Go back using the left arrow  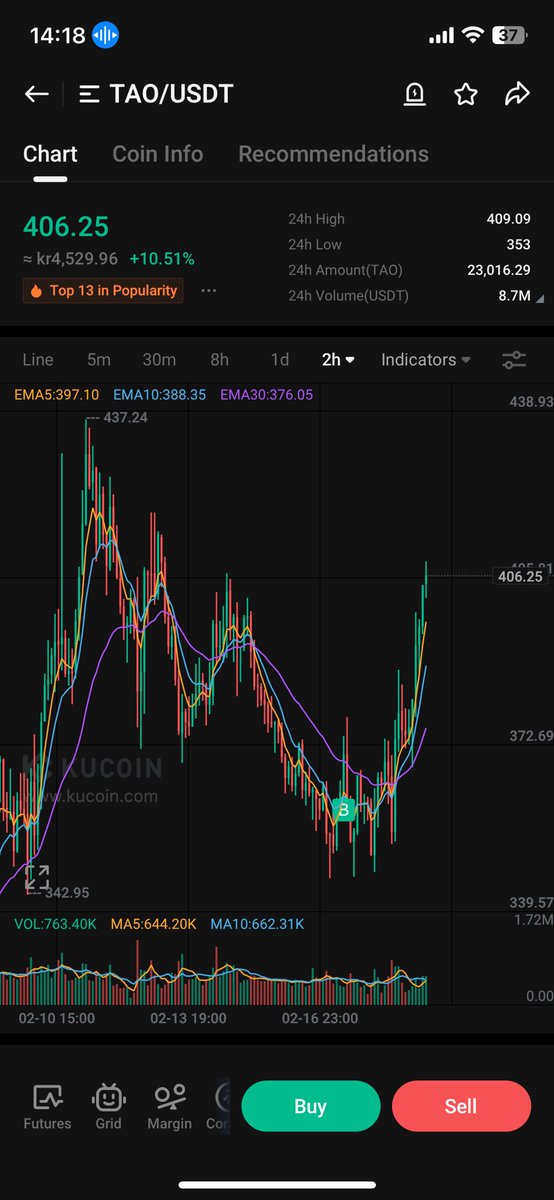click(x=37, y=94)
